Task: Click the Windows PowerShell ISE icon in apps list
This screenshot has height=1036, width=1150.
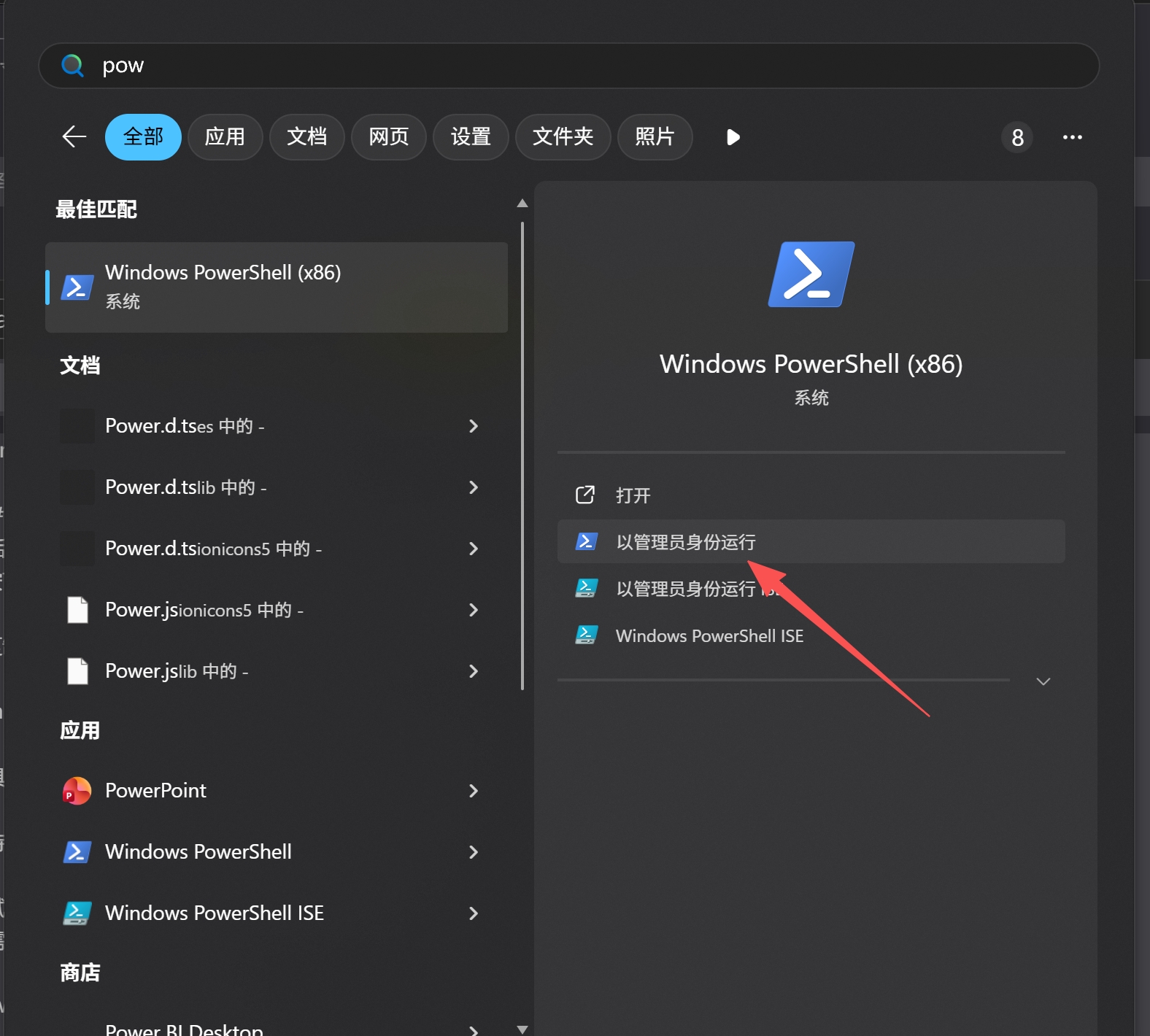Action: point(77,913)
